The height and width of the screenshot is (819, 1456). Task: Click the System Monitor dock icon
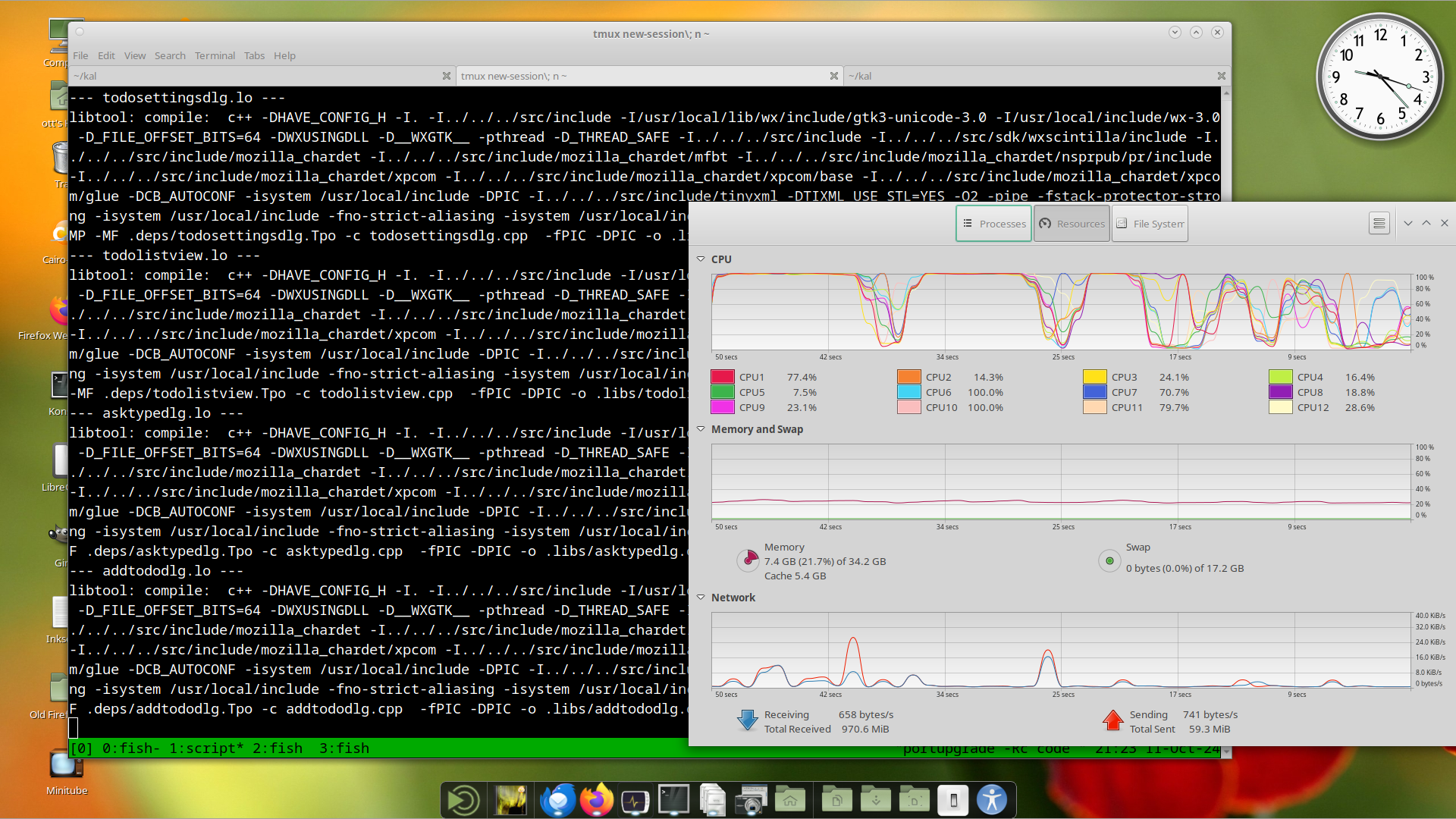(x=635, y=800)
